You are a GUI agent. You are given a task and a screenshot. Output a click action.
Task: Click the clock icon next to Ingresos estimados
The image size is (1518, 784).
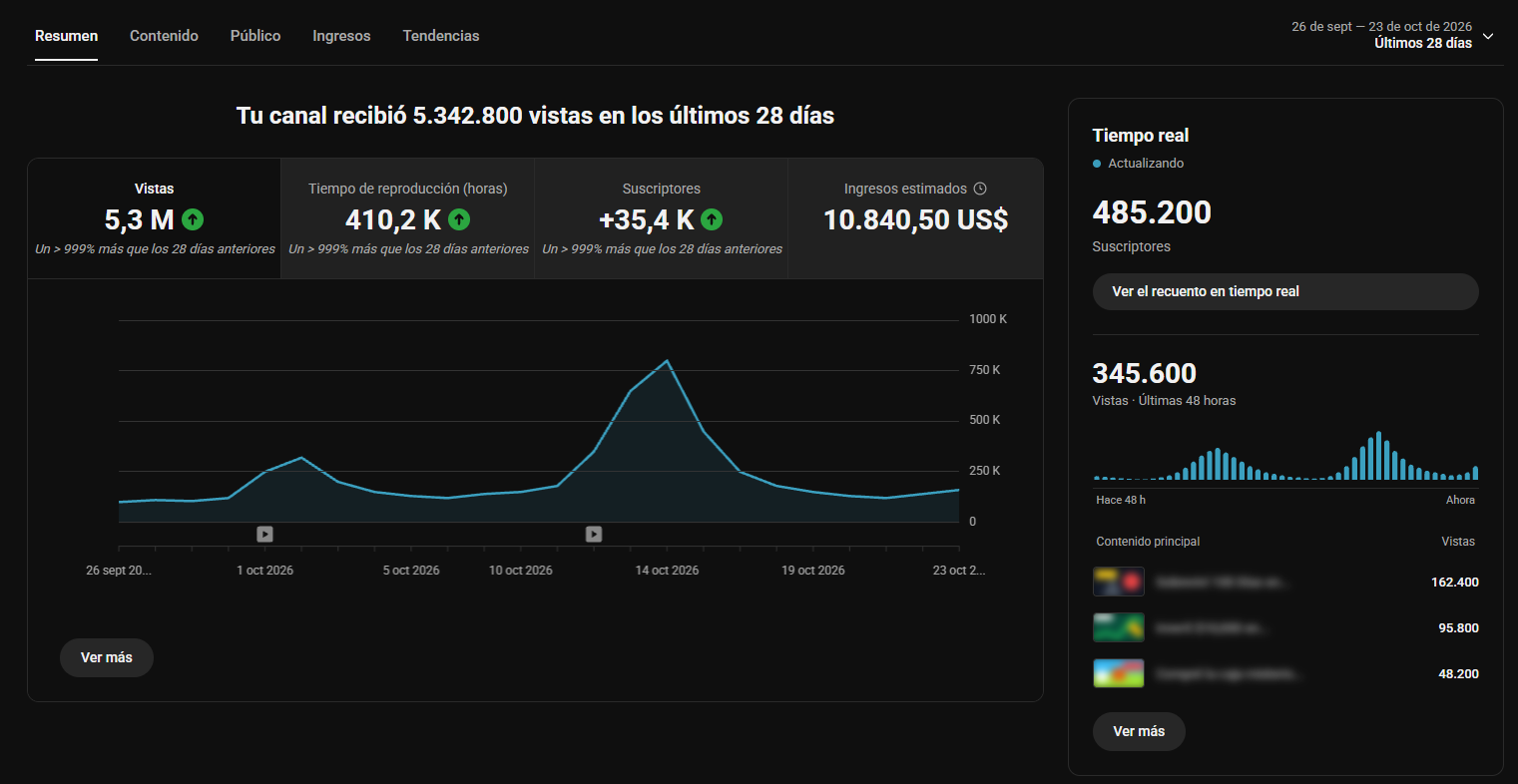980,189
